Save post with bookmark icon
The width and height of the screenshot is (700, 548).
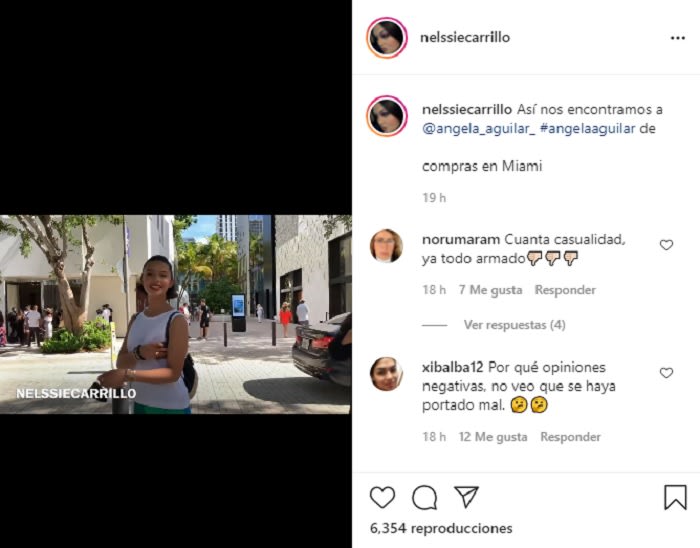675,497
